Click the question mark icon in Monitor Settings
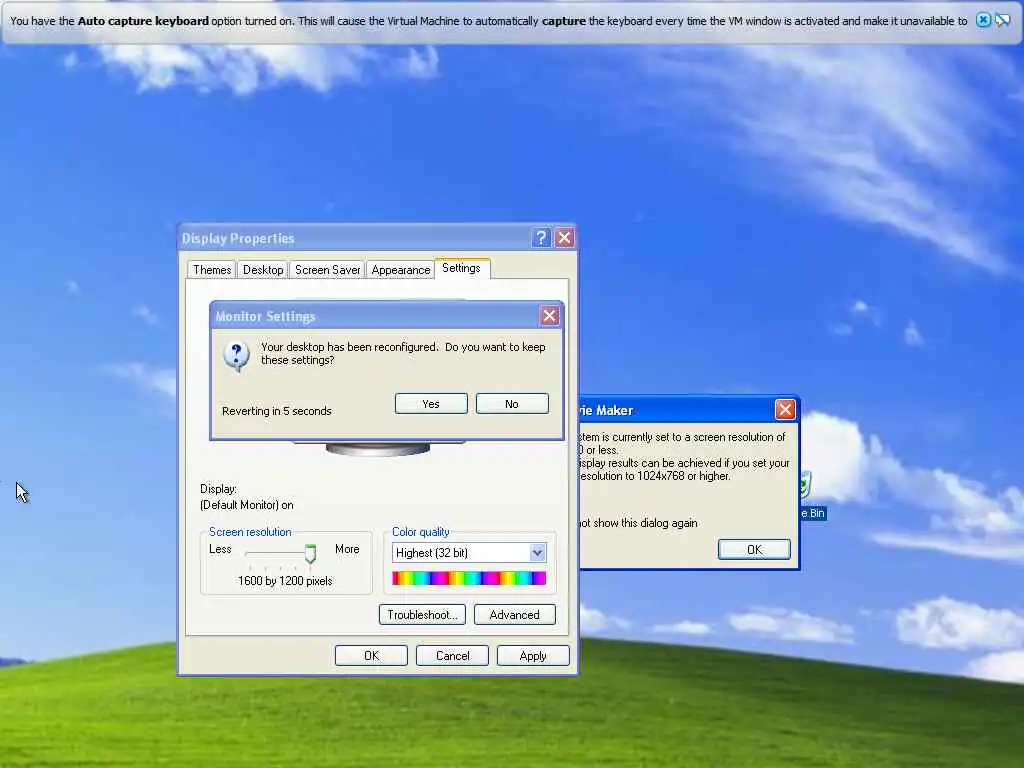 236,356
